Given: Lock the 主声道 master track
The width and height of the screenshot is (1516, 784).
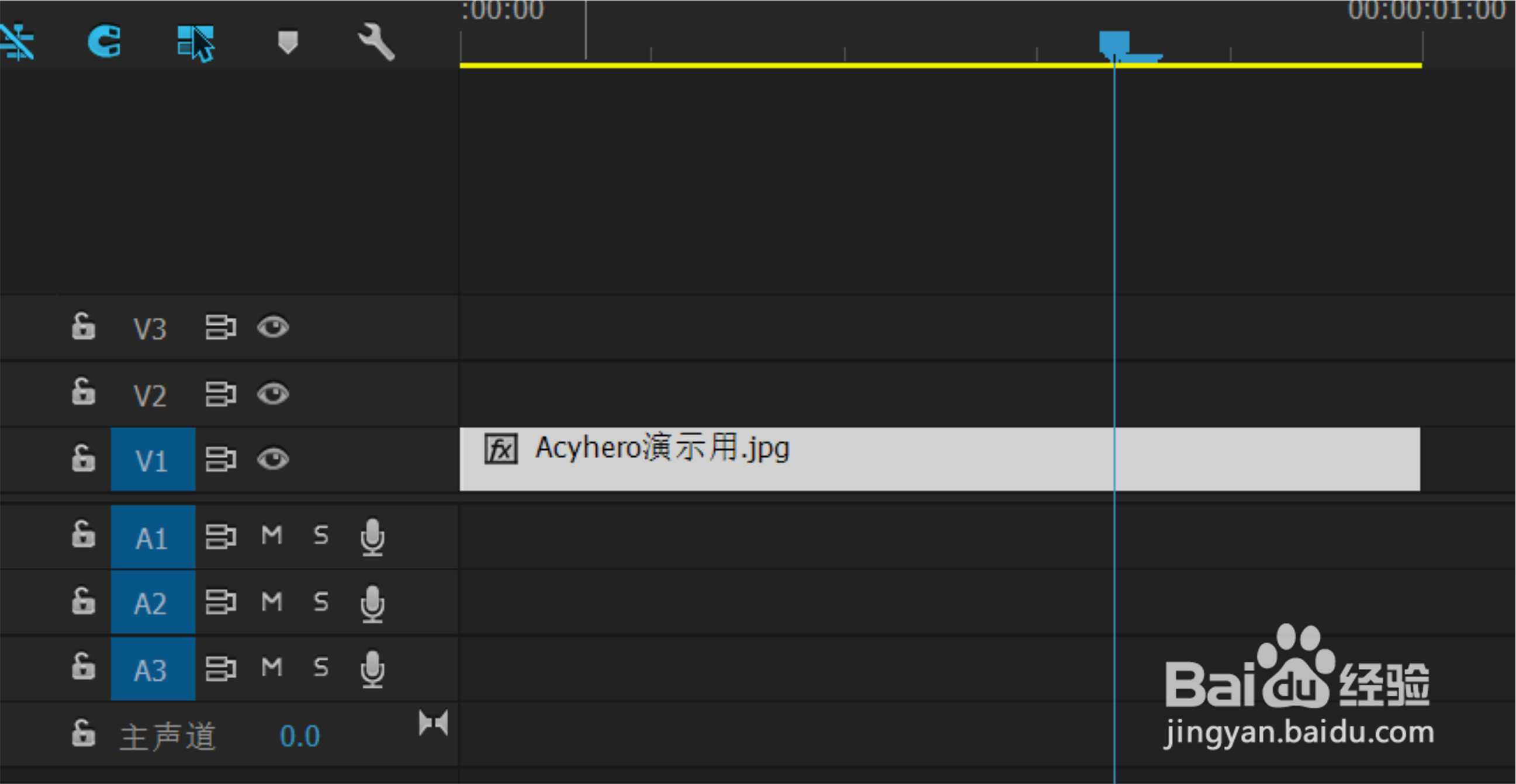Looking at the screenshot, I should (x=83, y=732).
